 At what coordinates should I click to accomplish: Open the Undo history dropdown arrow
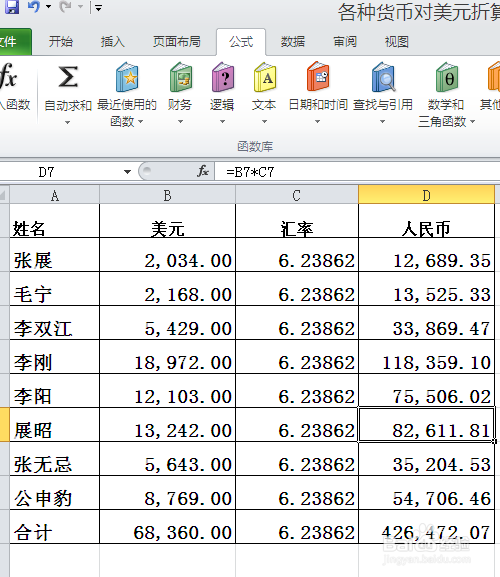(48, 7)
